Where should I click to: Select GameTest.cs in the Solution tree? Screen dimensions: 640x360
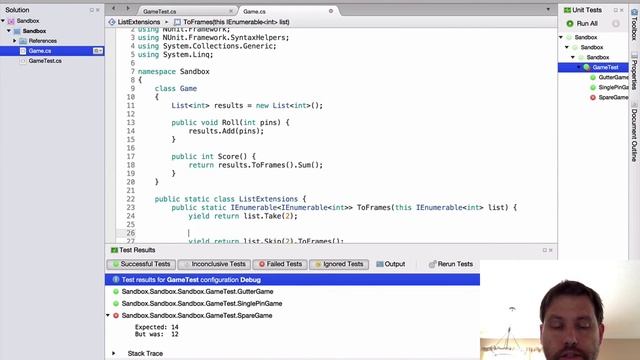pyautogui.click(x=45, y=61)
